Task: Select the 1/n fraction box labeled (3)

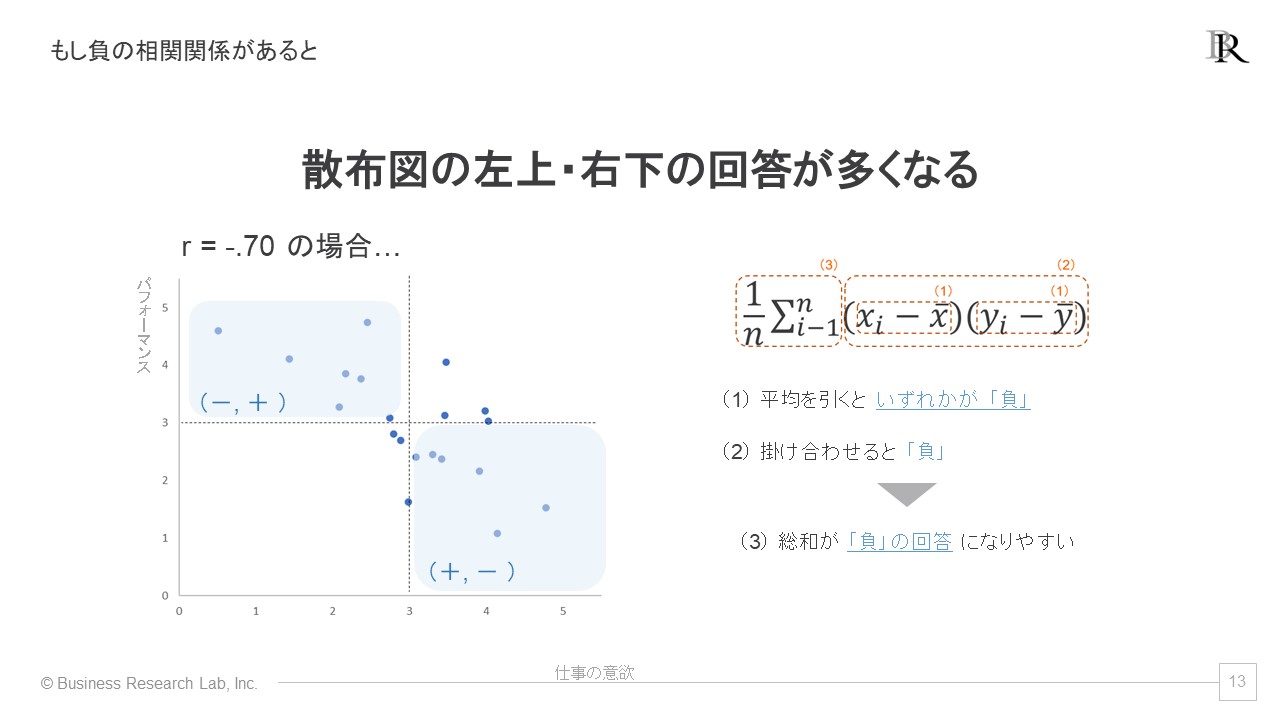Action: point(789,311)
